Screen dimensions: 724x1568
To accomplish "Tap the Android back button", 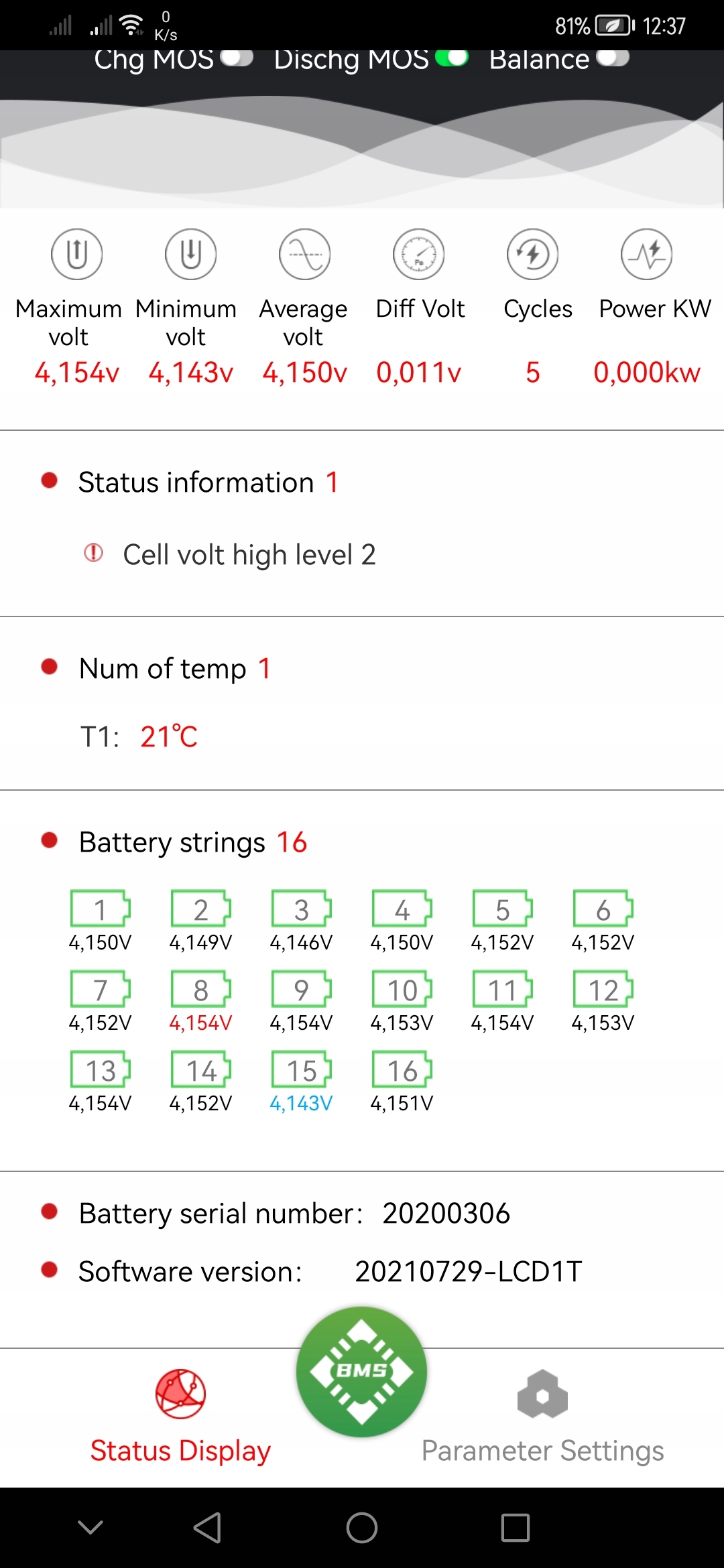I will coord(207,1528).
